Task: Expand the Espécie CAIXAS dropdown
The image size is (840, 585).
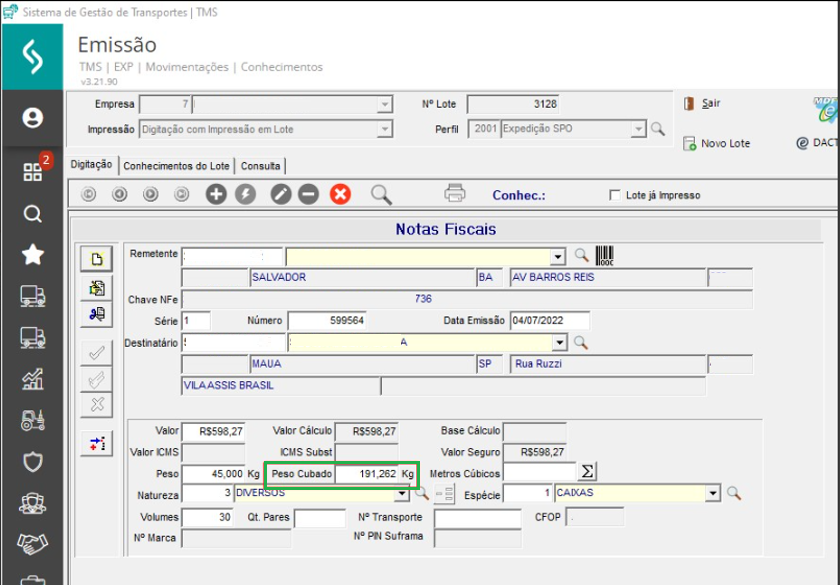Action: tap(712, 493)
